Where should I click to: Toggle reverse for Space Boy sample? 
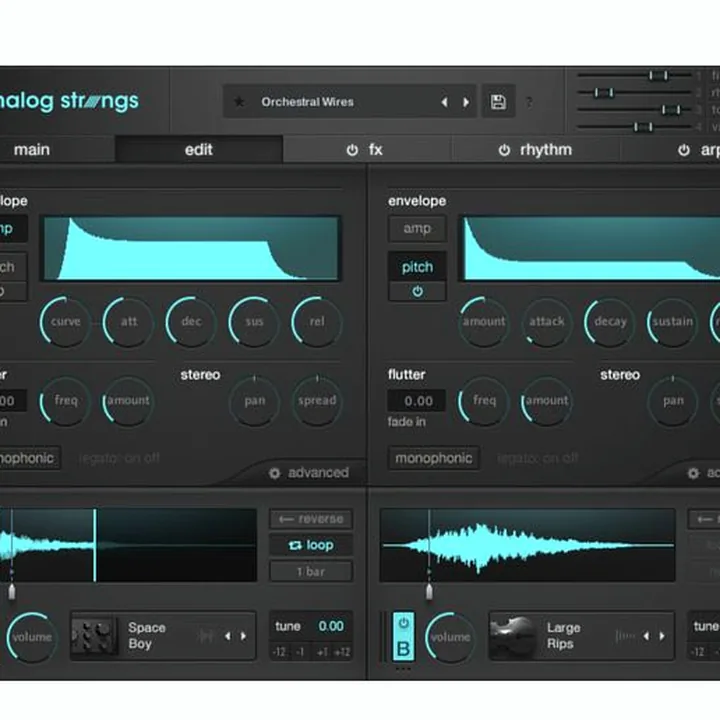(x=311, y=519)
